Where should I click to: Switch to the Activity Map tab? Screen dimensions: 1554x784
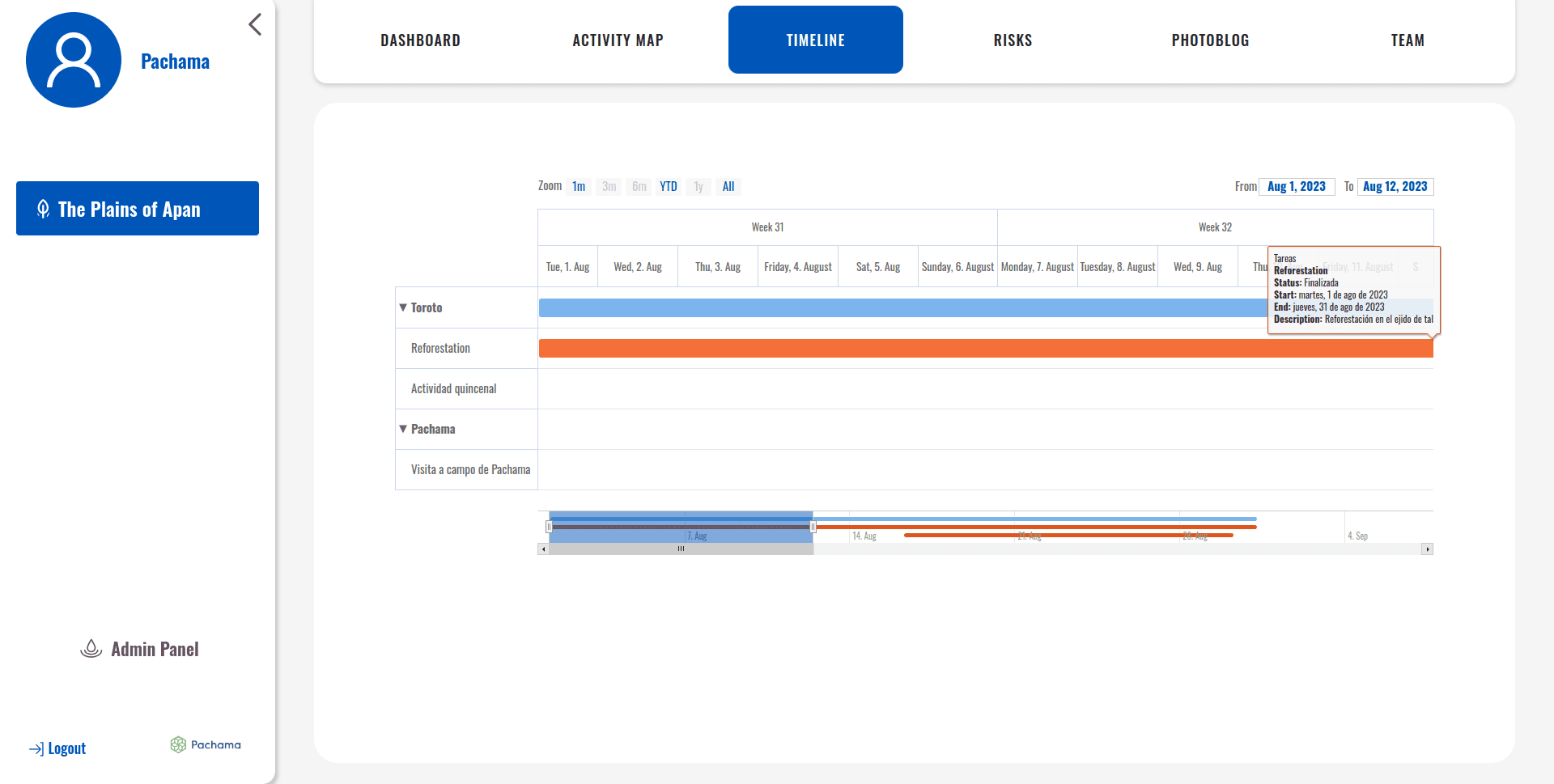(618, 40)
